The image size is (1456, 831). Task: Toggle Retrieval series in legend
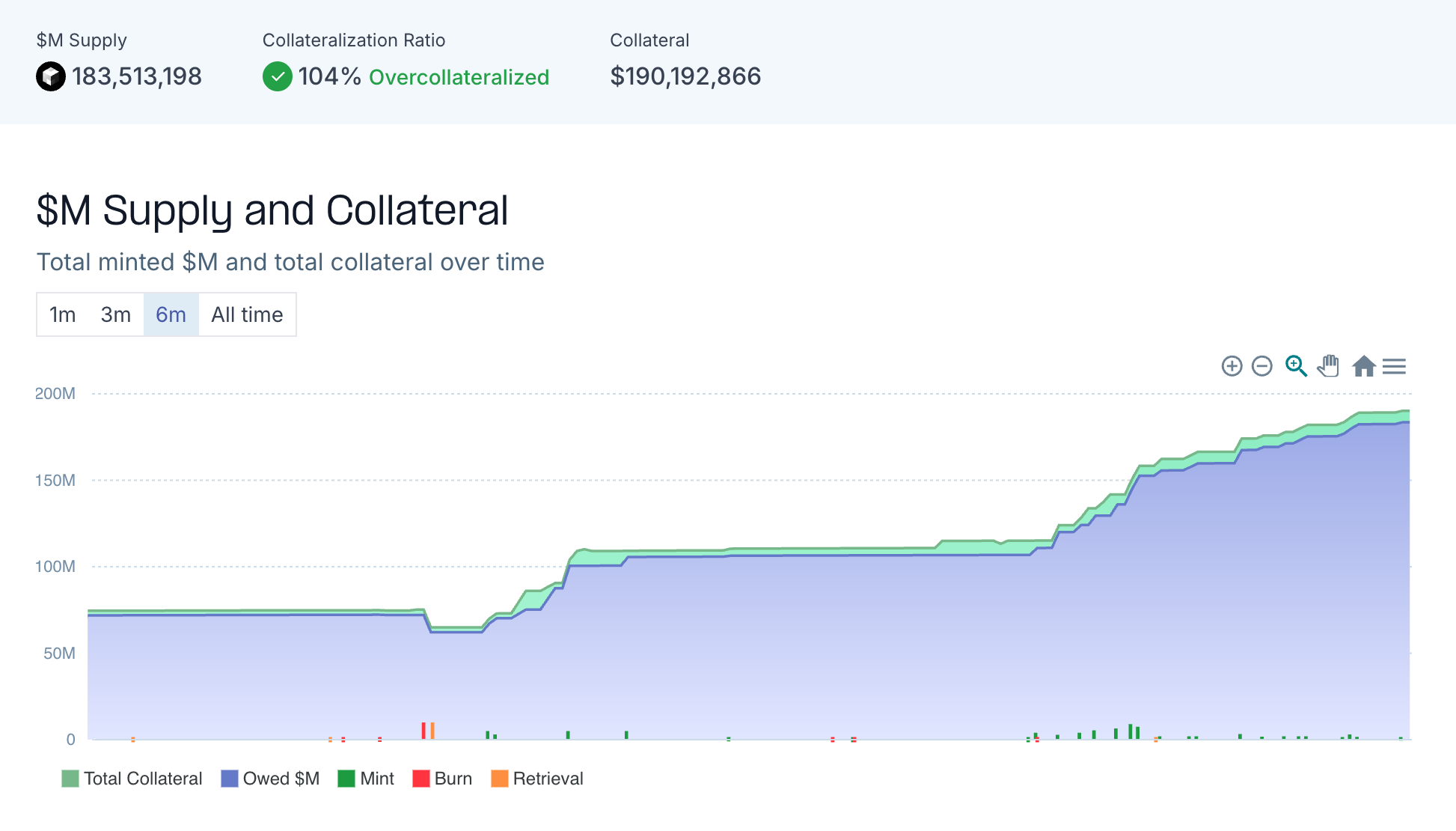click(x=547, y=779)
